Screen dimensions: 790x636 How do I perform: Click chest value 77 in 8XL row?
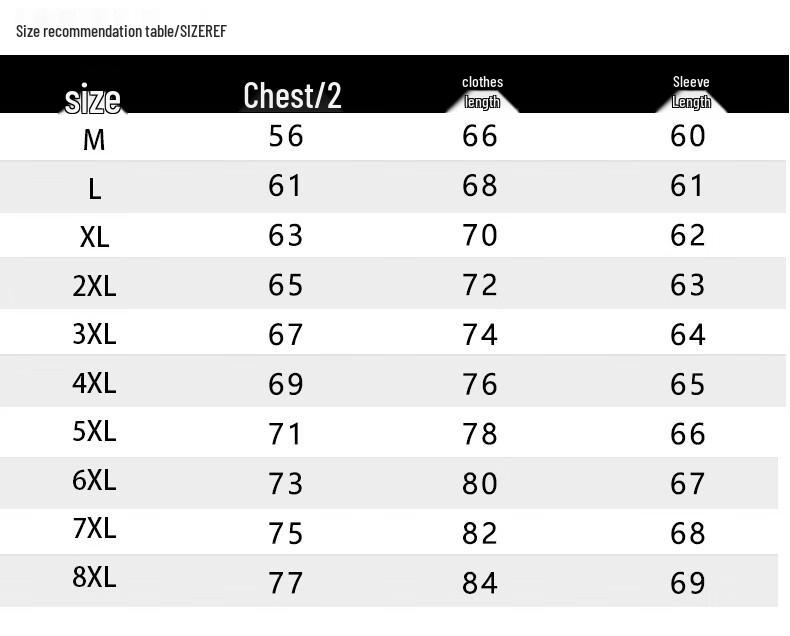point(286,582)
